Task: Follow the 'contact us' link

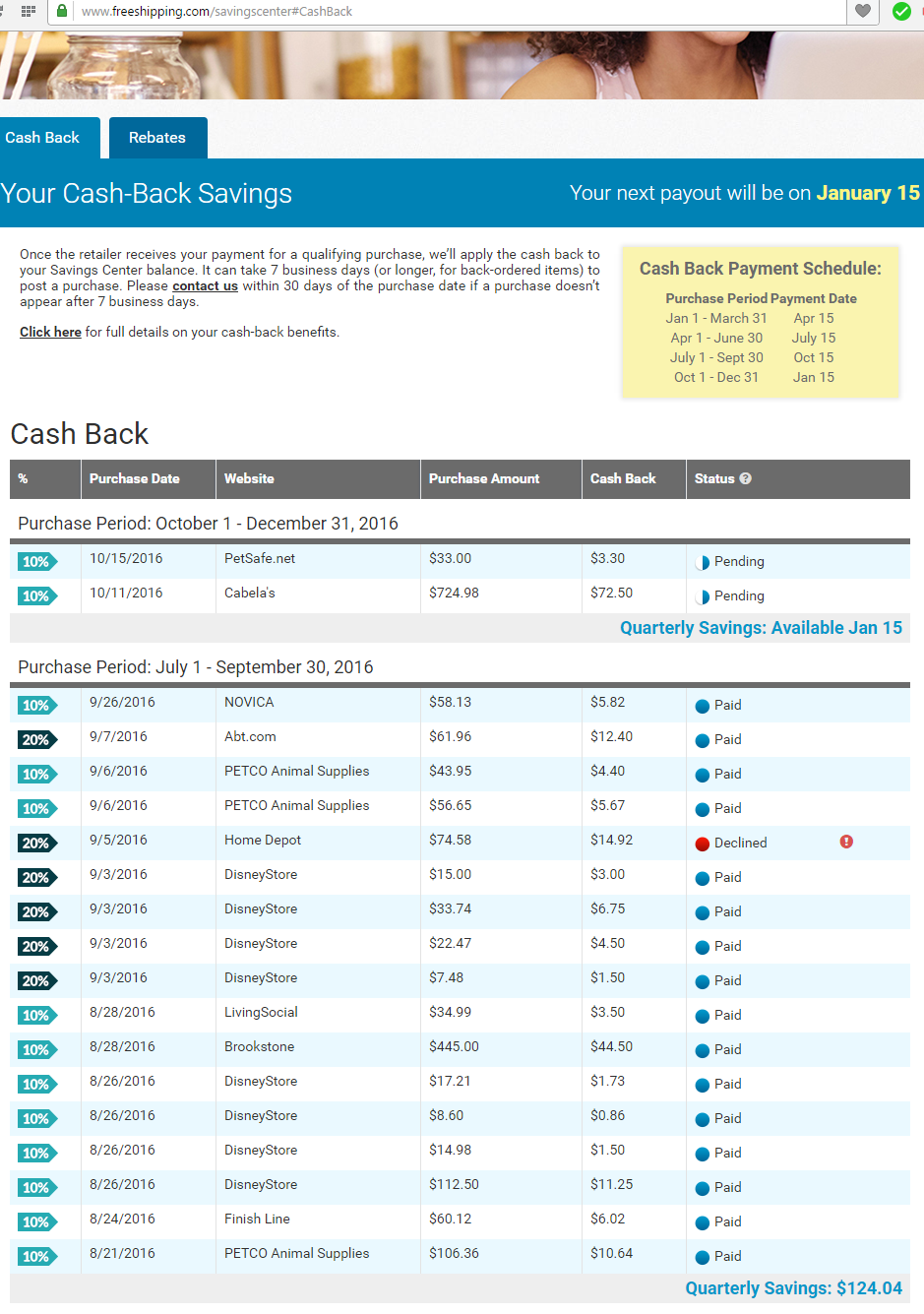Action: click(x=205, y=285)
